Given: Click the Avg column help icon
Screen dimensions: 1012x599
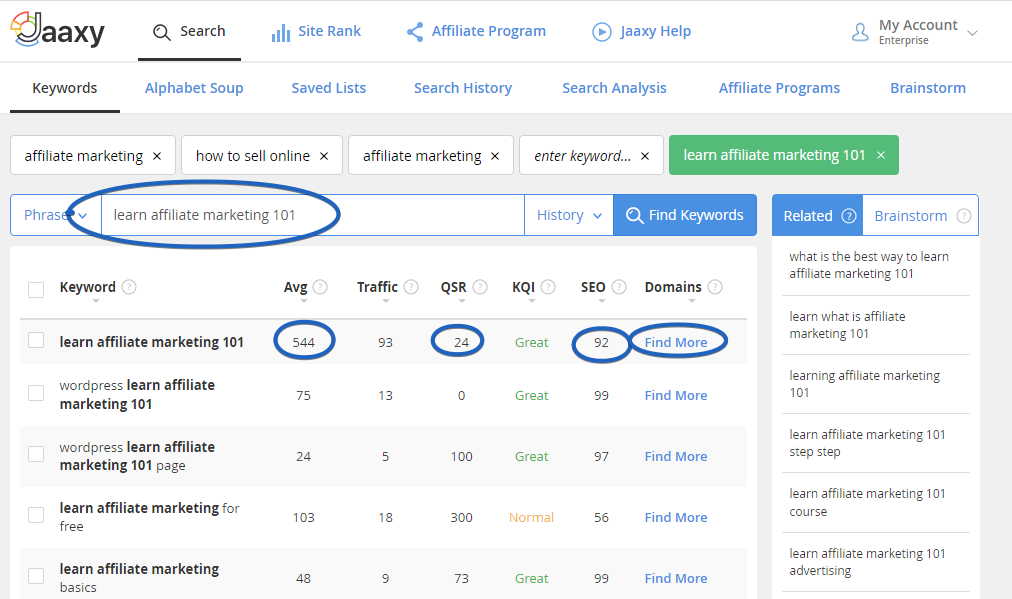Looking at the screenshot, I should [320, 287].
